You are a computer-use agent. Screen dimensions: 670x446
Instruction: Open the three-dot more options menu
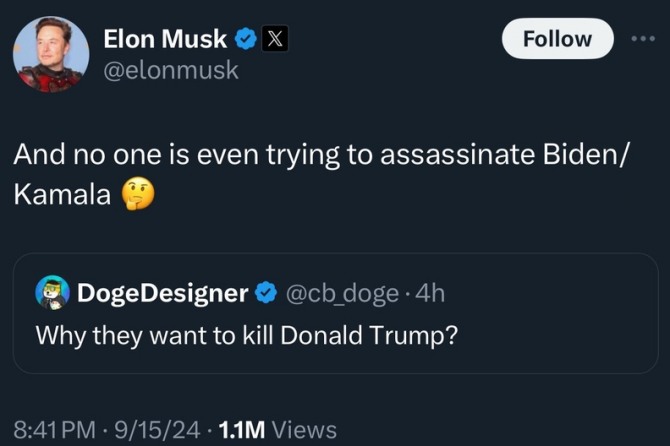642,39
